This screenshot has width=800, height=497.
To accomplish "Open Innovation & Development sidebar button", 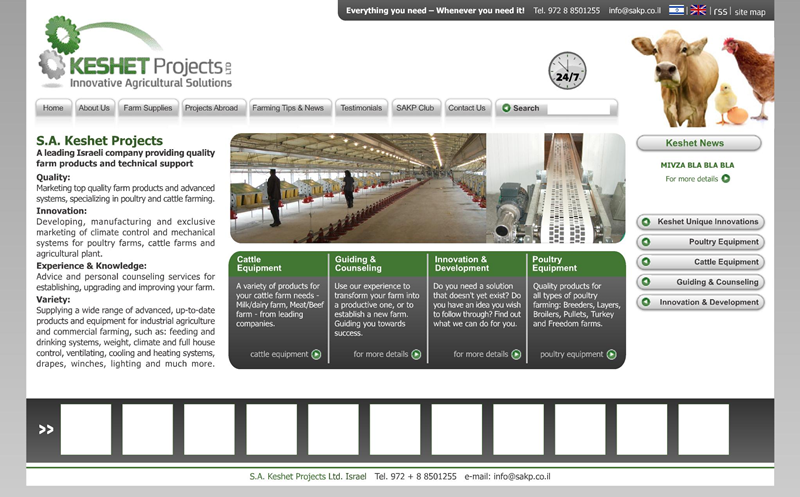I will tap(701, 302).
